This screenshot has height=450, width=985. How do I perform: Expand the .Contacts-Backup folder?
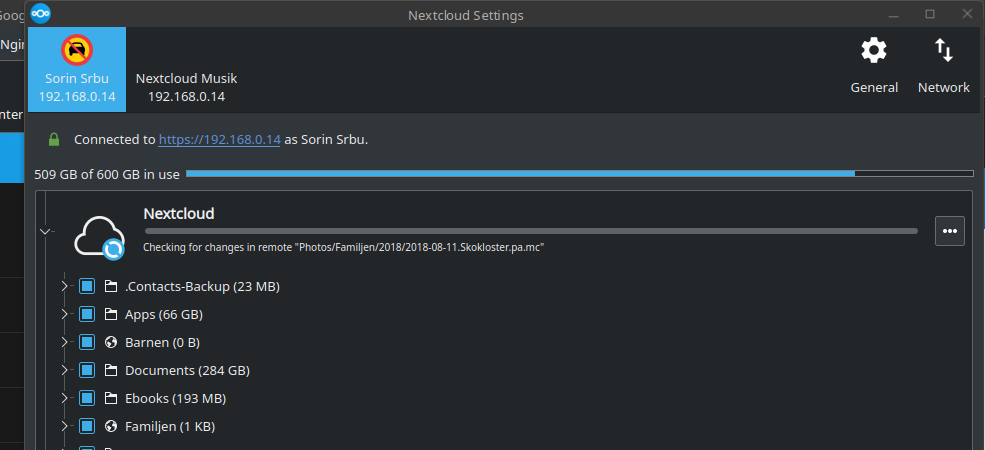click(64, 287)
